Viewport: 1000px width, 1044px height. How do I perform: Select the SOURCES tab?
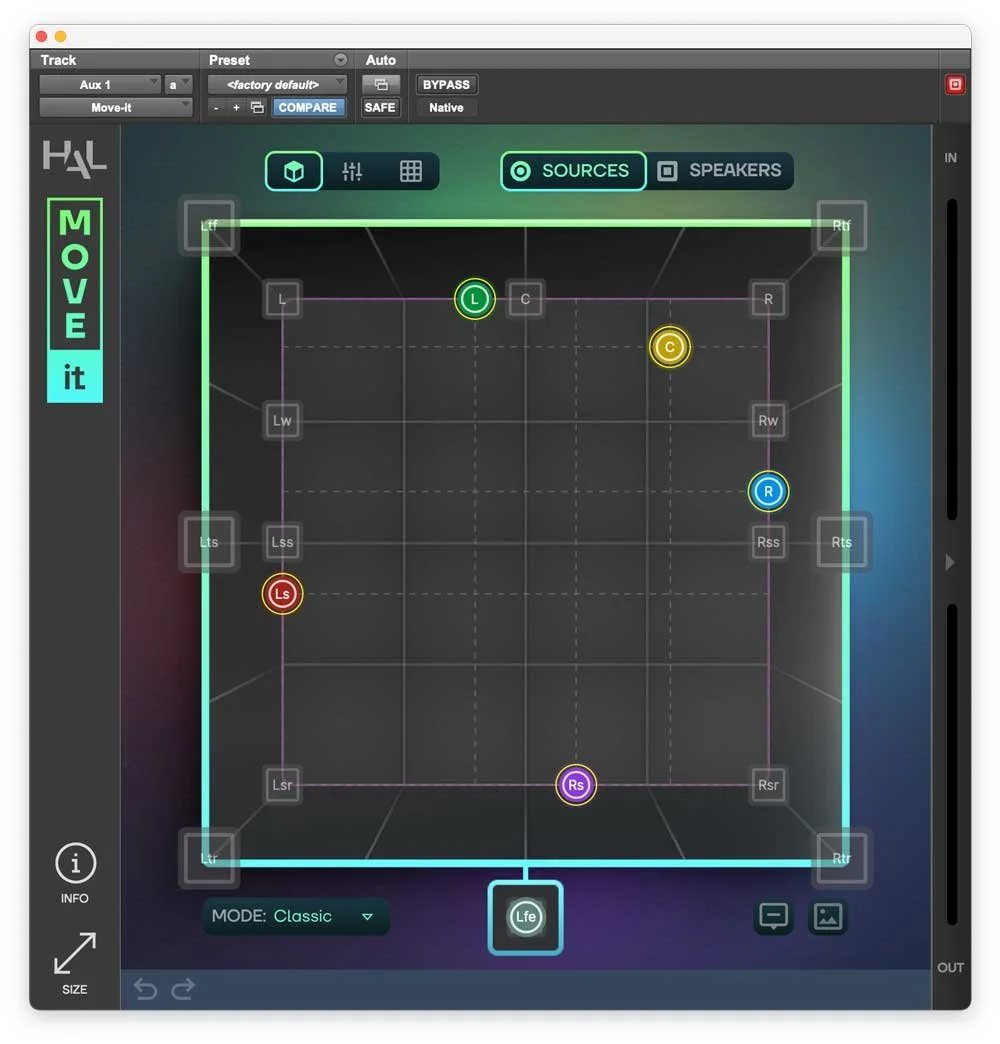pos(573,171)
